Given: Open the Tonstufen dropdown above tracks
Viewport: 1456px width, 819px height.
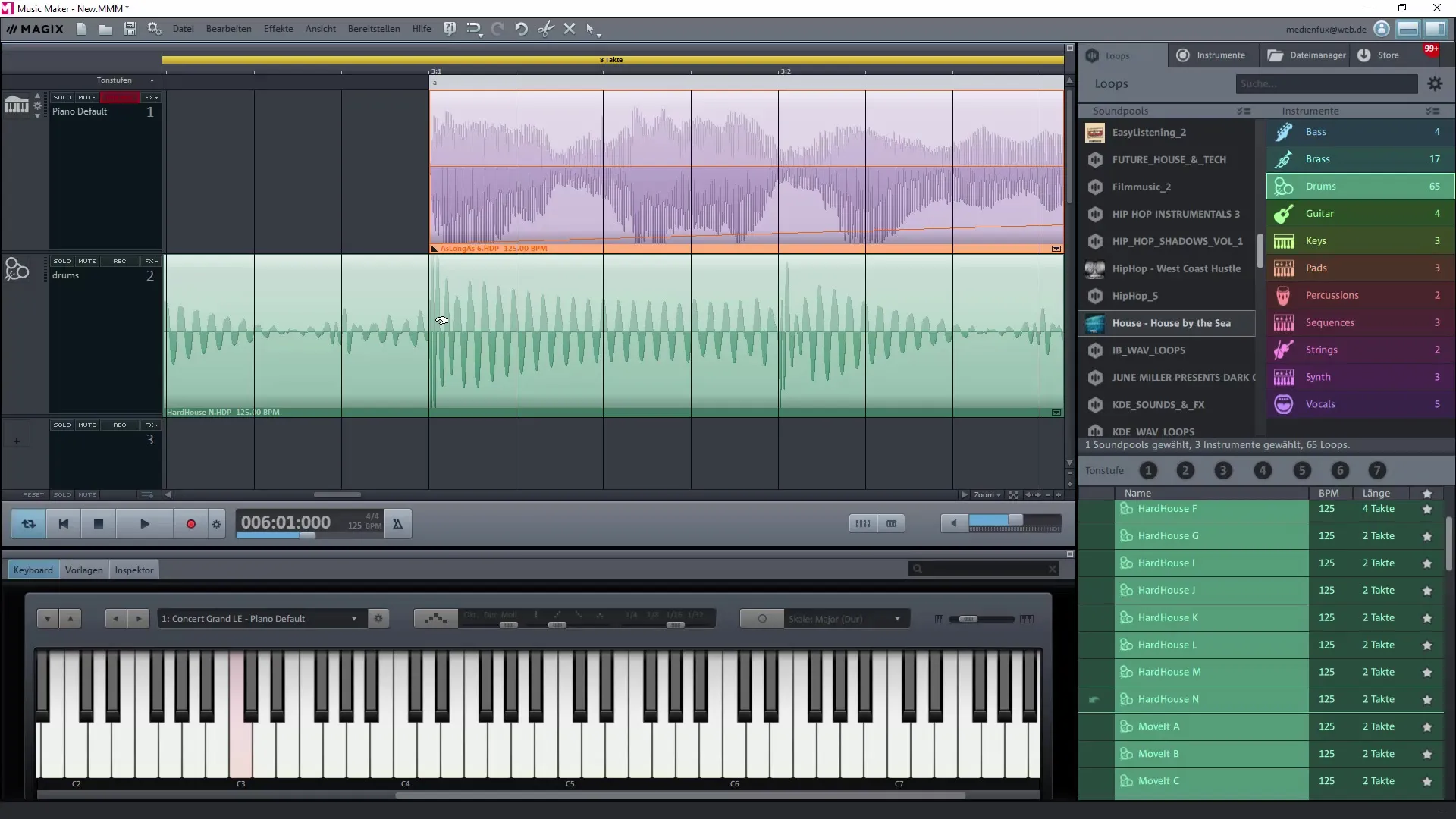Looking at the screenshot, I should point(125,80).
